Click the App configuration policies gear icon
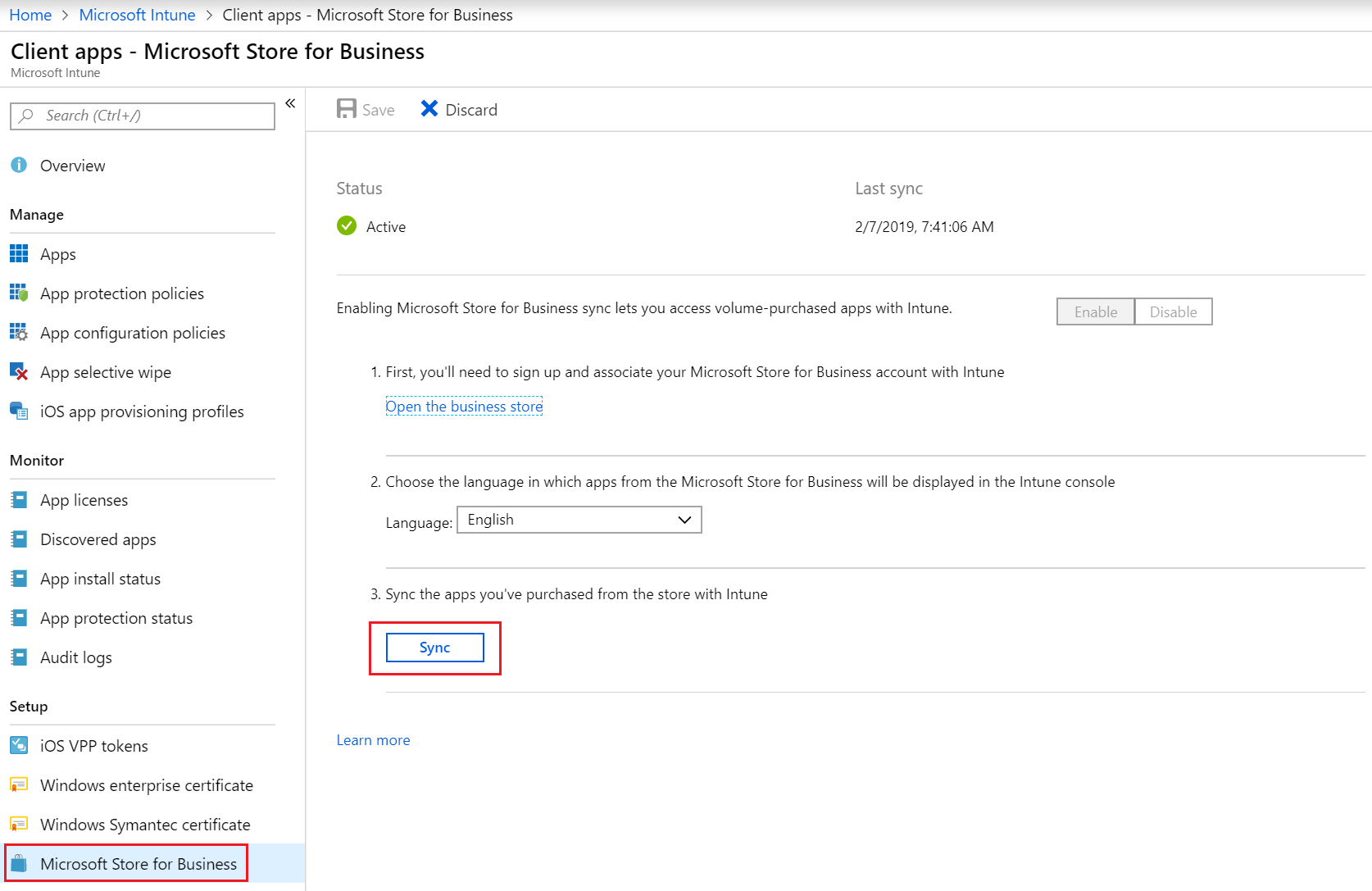Image resolution: width=1372 pixels, height=891 pixels. (x=19, y=333)
